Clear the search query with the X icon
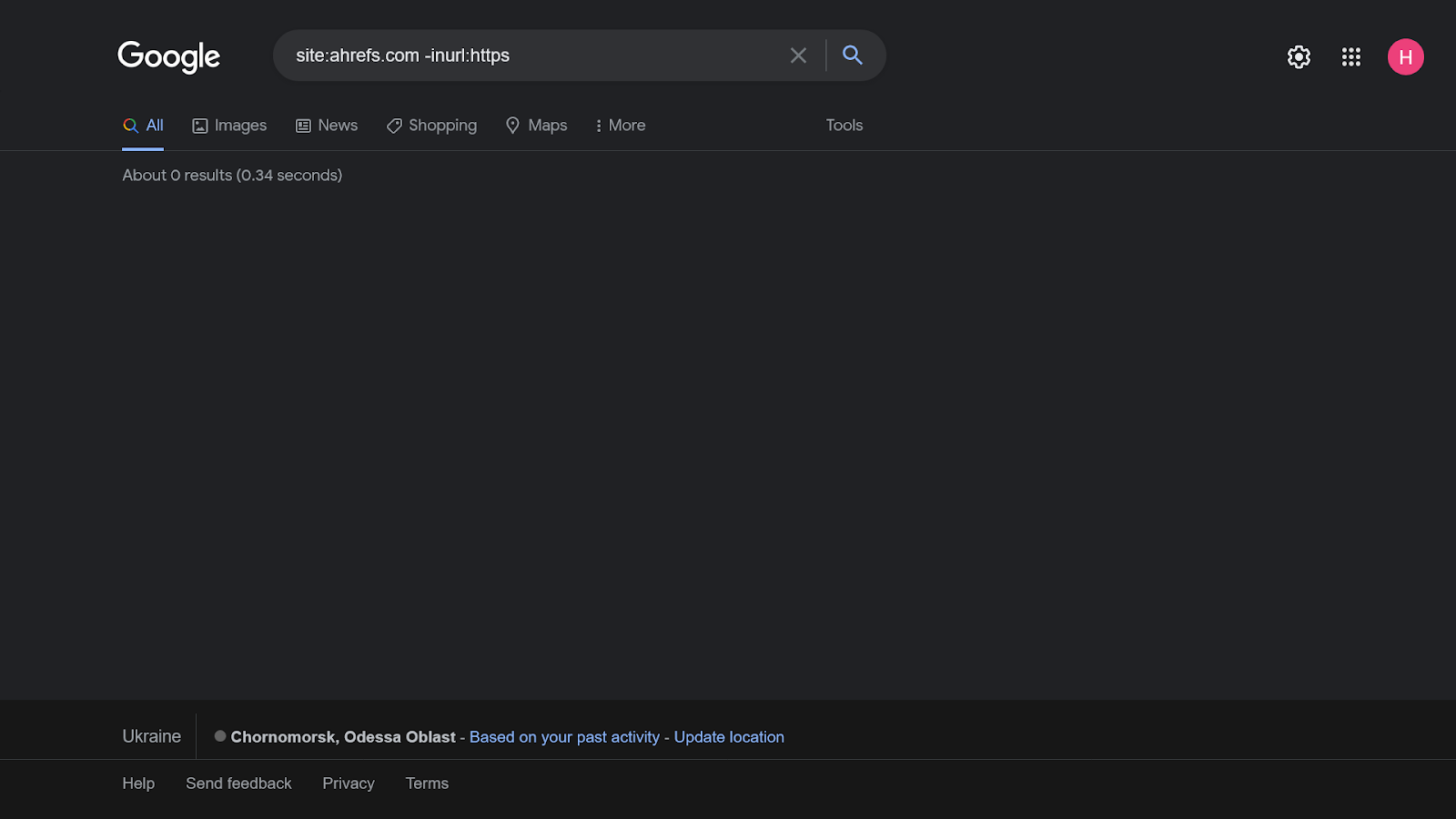 pos(798,56)
